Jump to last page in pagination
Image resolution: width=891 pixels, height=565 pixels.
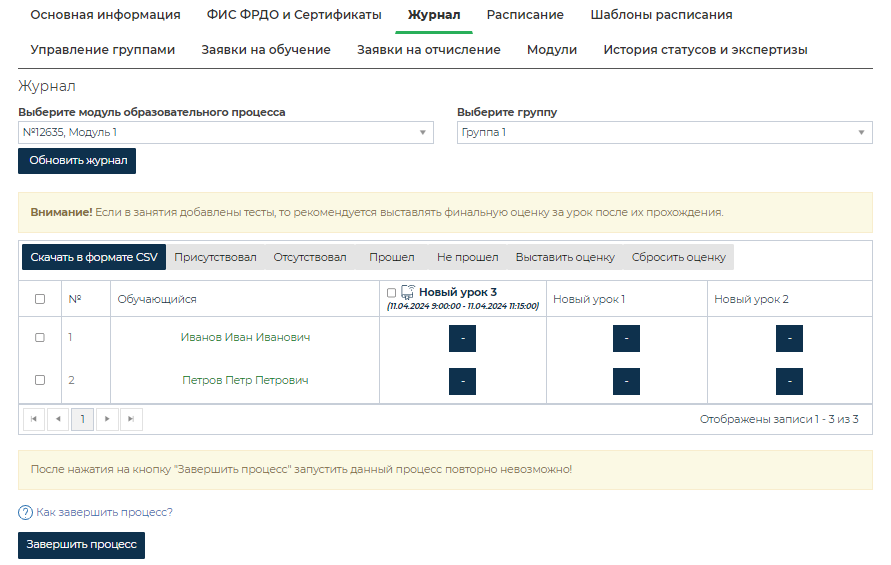tap(131, 420)
